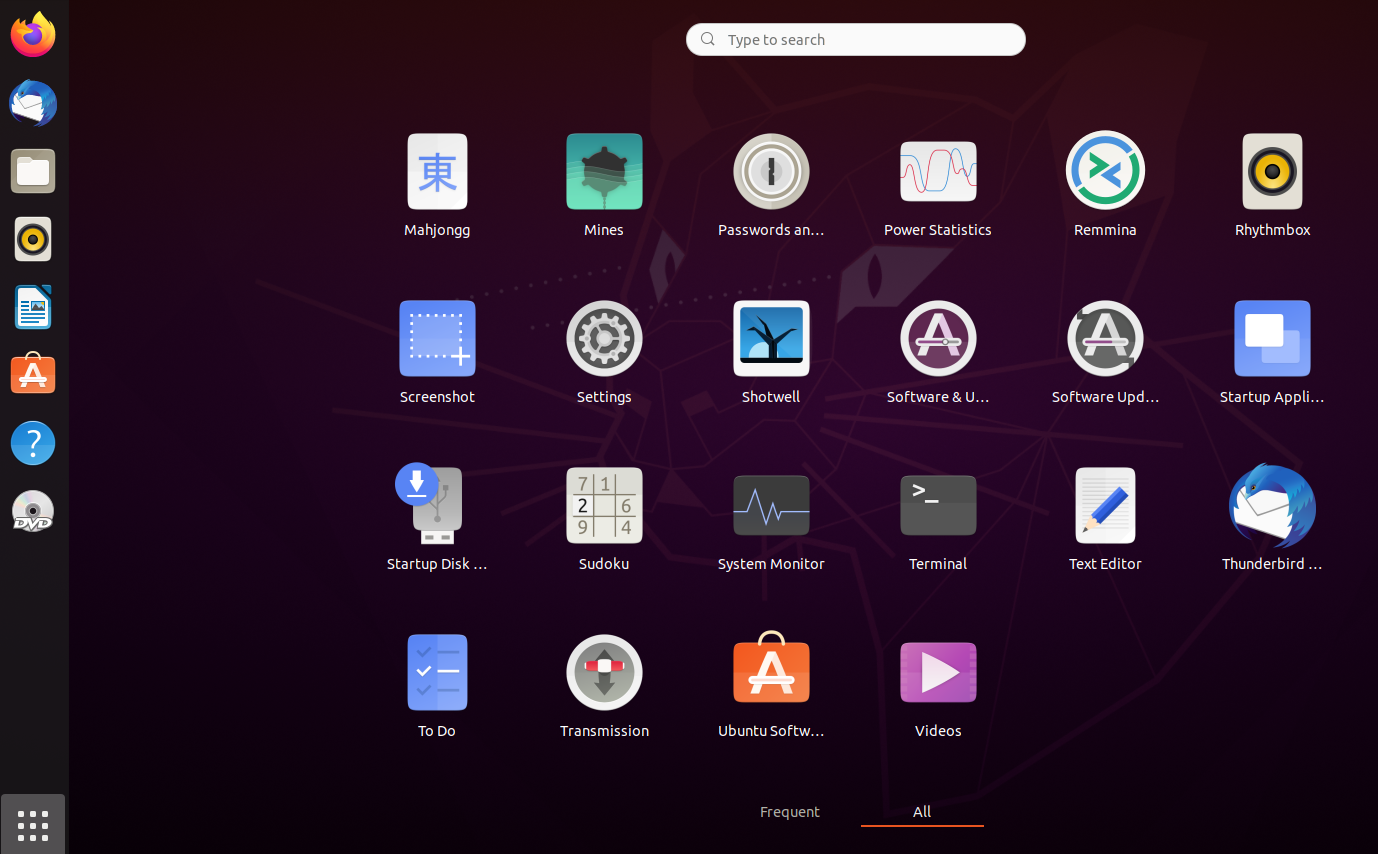Click the "Power Statistics" label
The height and width of the screenshot is (854, 1378).
(x=938, y=230)
